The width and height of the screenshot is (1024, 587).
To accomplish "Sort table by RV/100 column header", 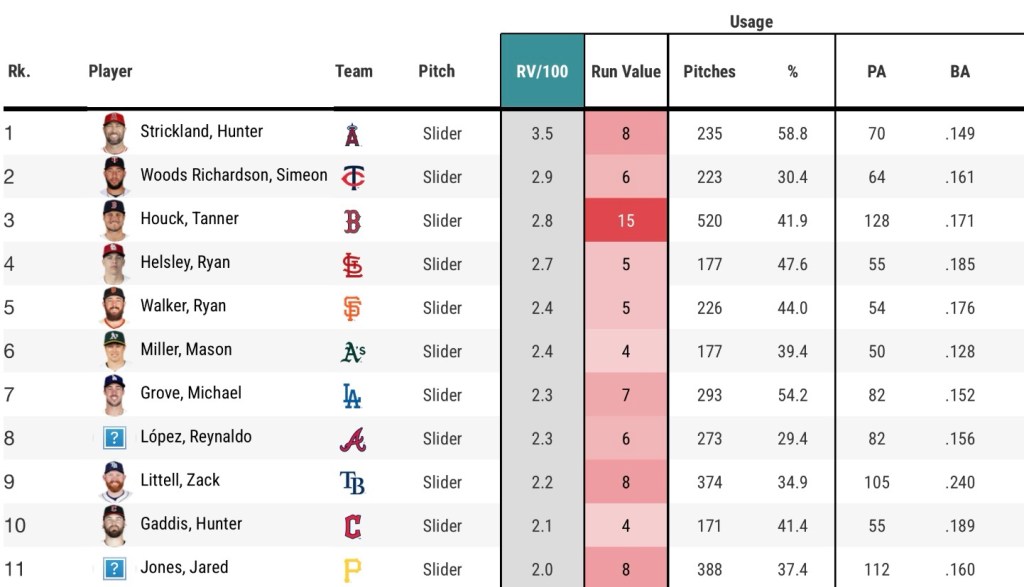I will pos(542,71).
